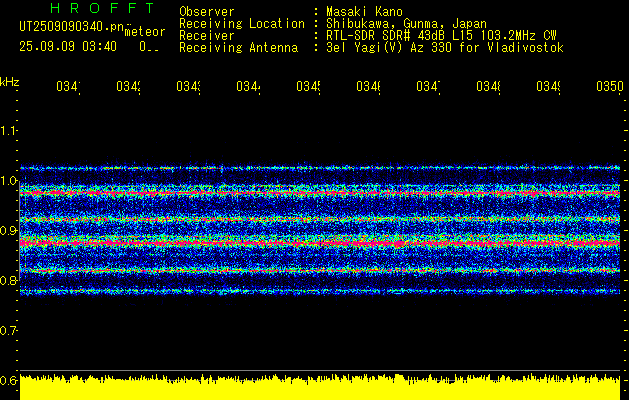629x400 pixels.
Task: Click the word meteor
Action: 145,32
